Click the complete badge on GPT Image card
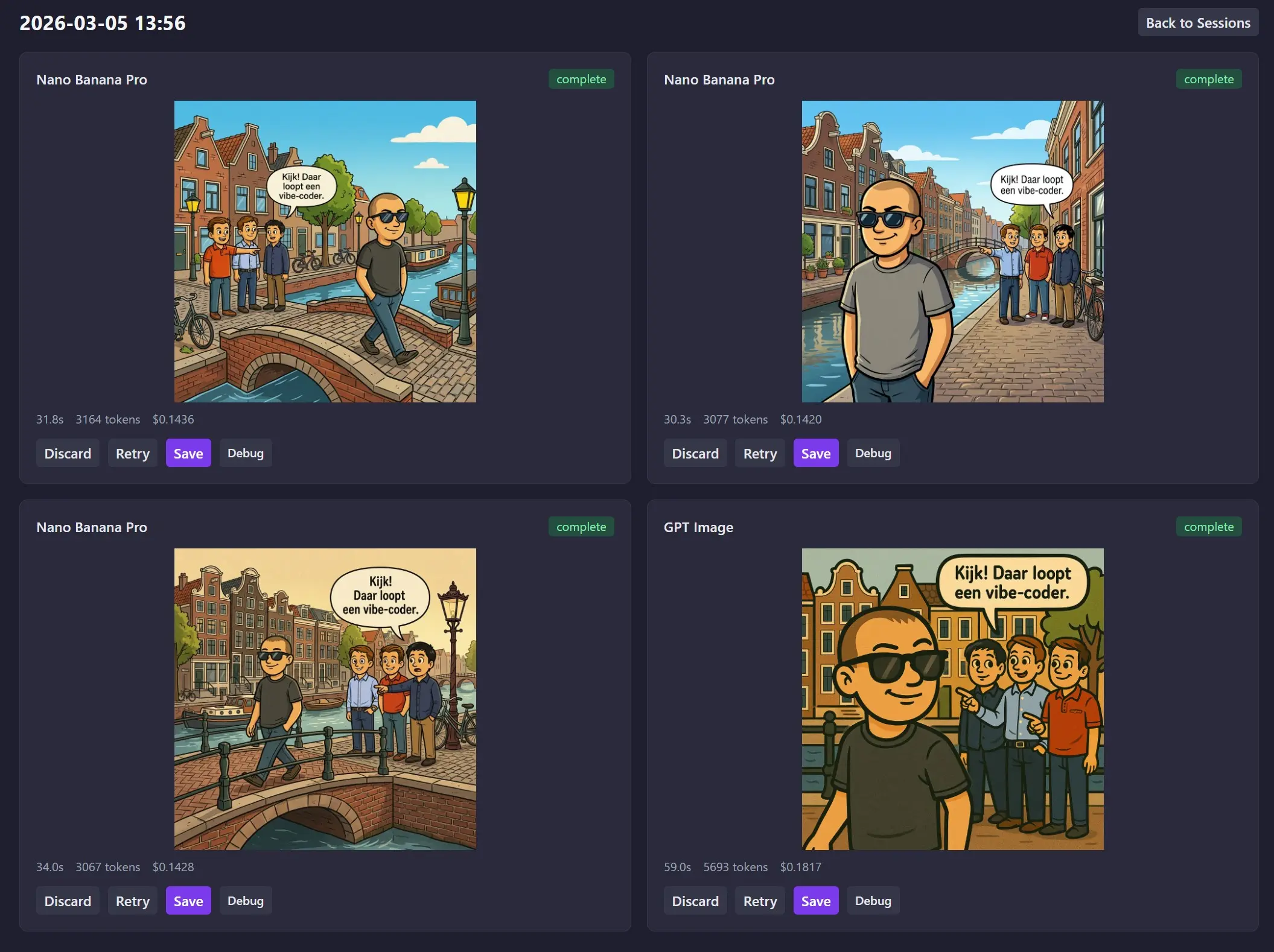The height and width of the screenshot is (952, 1274). (x=1208, y=527)
